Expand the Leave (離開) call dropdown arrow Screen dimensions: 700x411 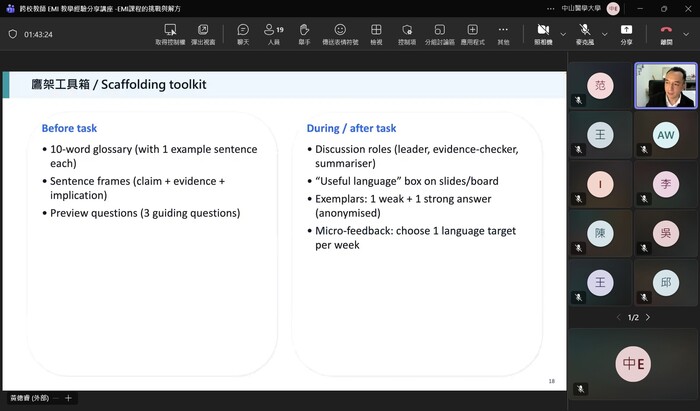tap(687, 33)
